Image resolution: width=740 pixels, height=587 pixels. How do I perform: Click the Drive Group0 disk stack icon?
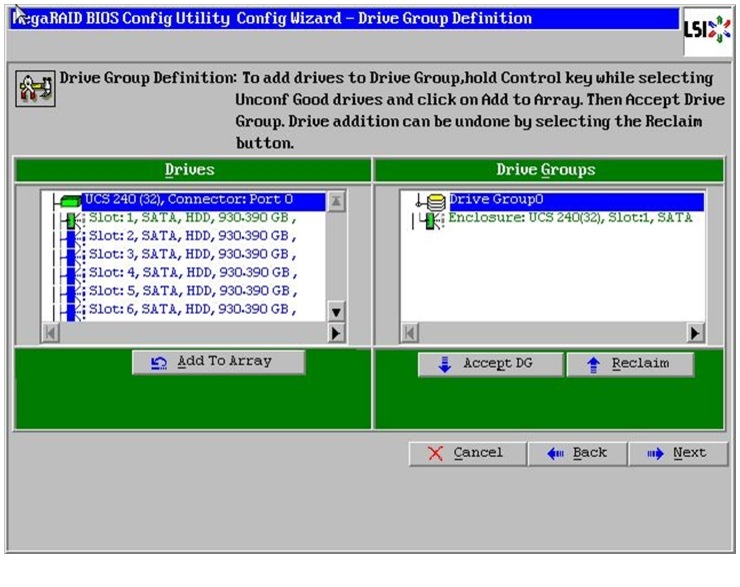pos(435,201)
